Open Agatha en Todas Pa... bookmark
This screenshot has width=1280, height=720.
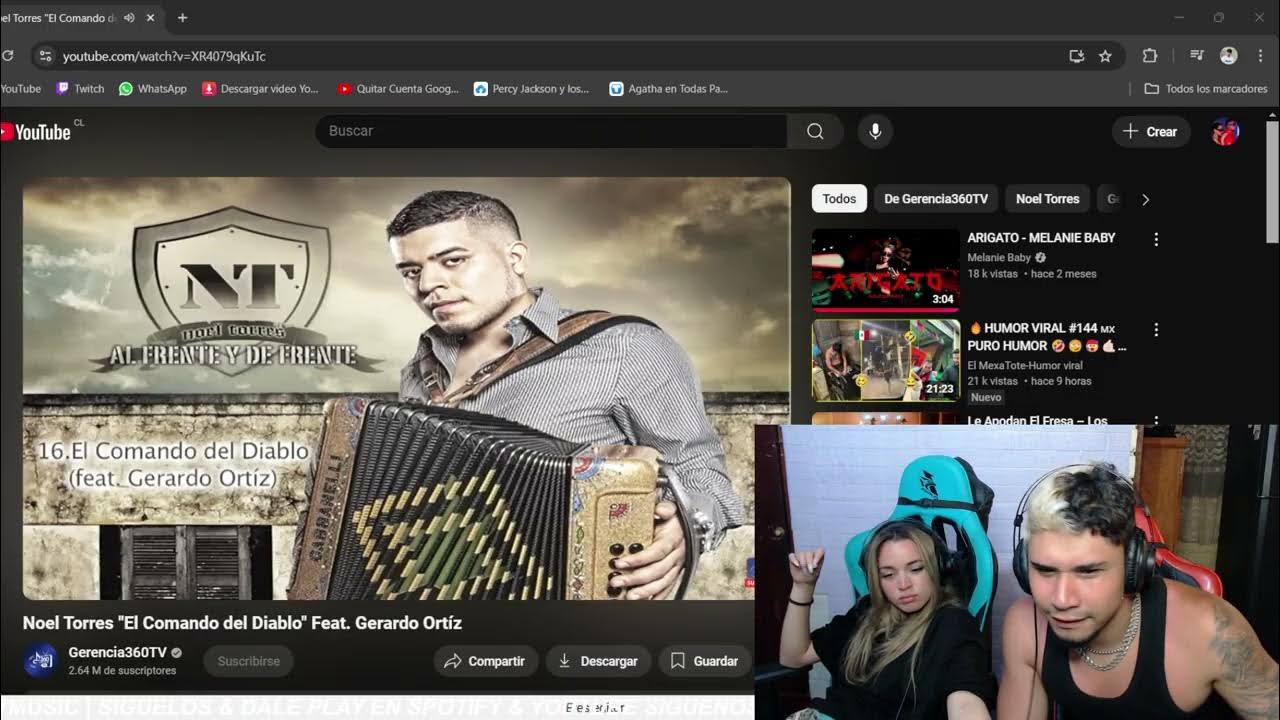click(x=668, y=89)
